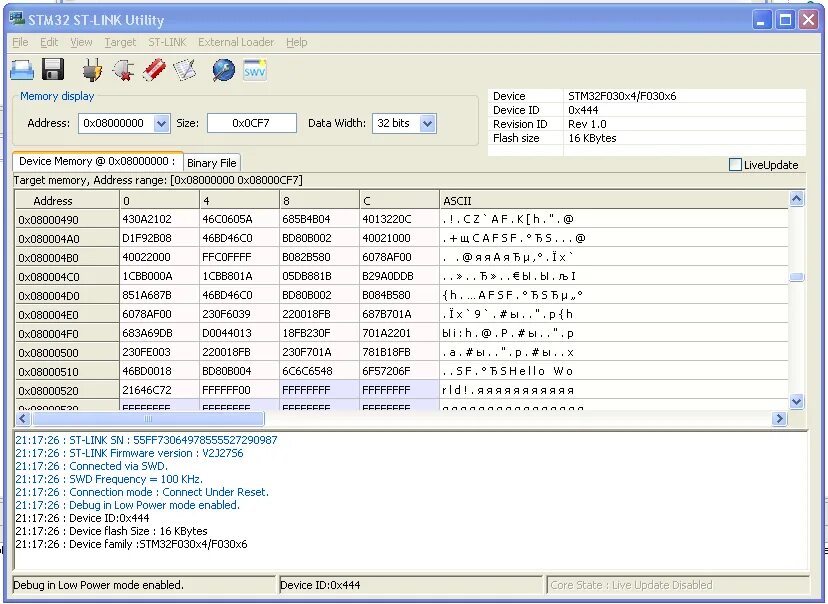Click the device value STM32F030x4/F030x6 in info panel
Viewport: 828px width, 604px height.
[622, 96]
